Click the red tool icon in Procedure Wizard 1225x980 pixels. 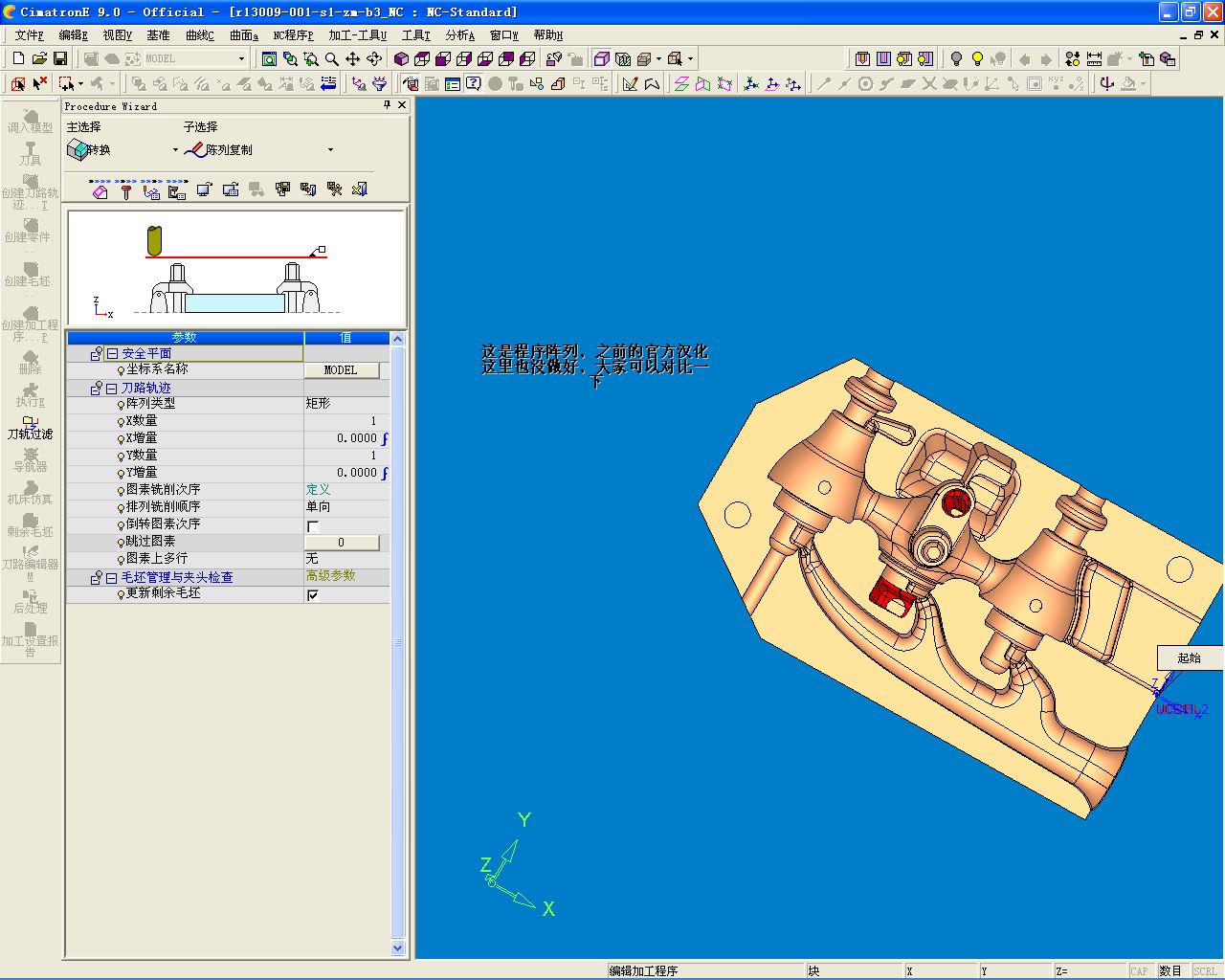(x=125, y=190)
